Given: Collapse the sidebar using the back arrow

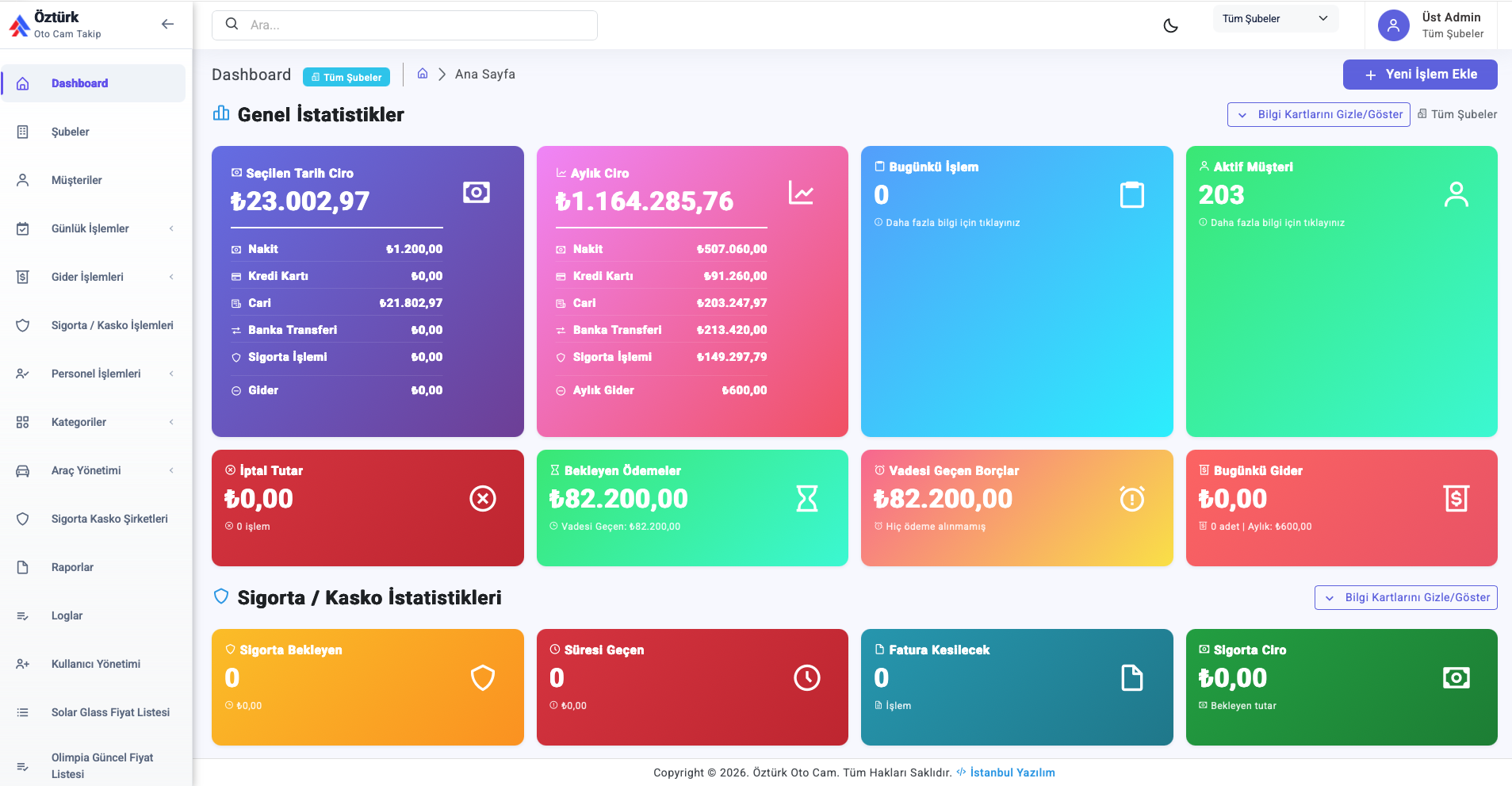Looking at the screenshot, I should tap(167, 24).
